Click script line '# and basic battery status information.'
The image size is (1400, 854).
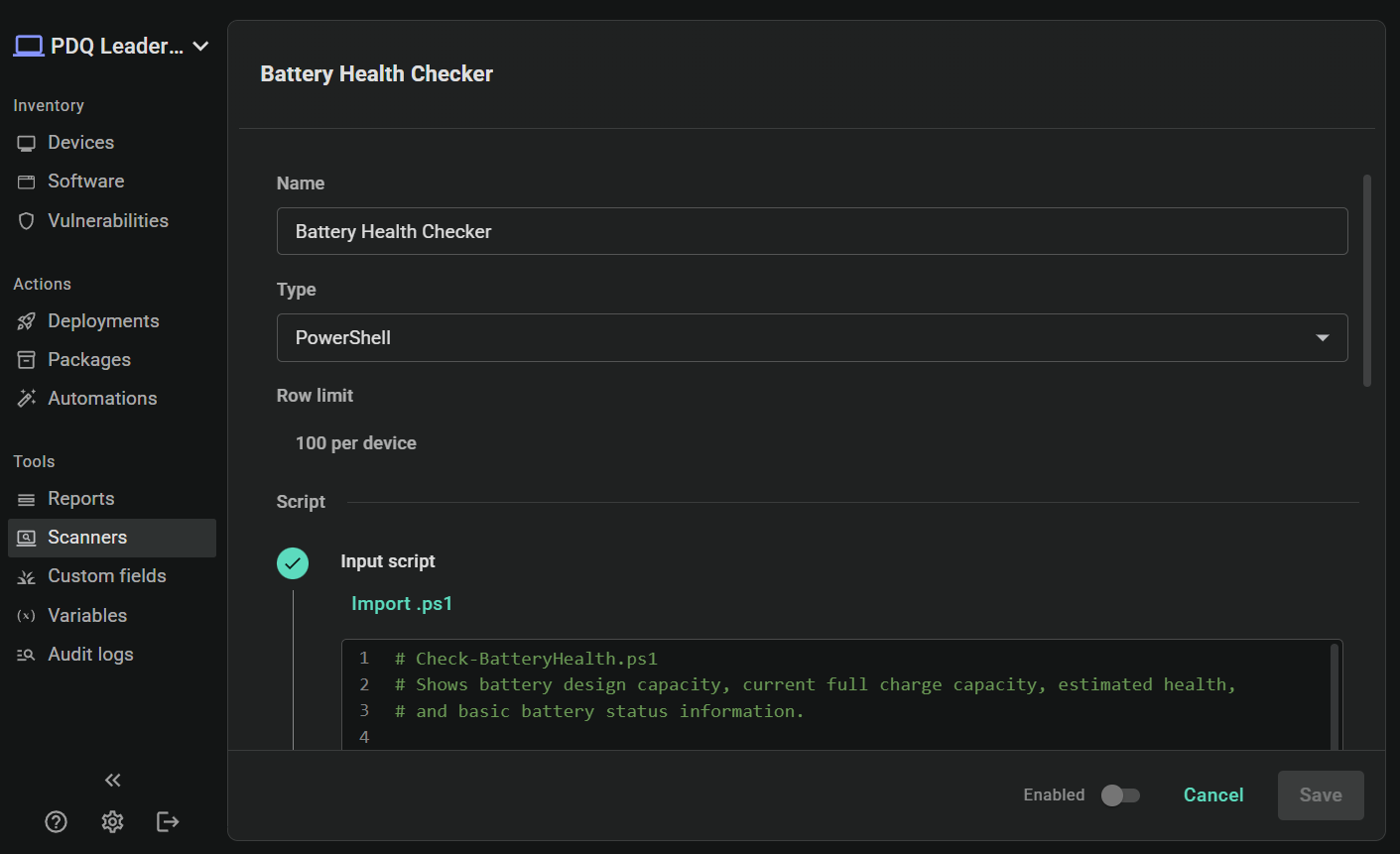point(599,711)
